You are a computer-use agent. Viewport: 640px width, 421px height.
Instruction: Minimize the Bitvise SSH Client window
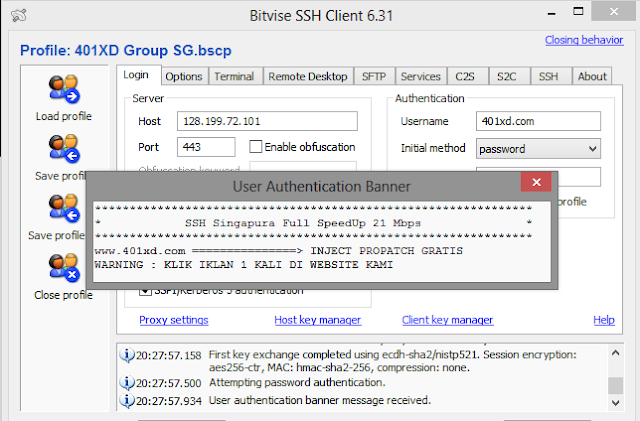tap(551, 13)
